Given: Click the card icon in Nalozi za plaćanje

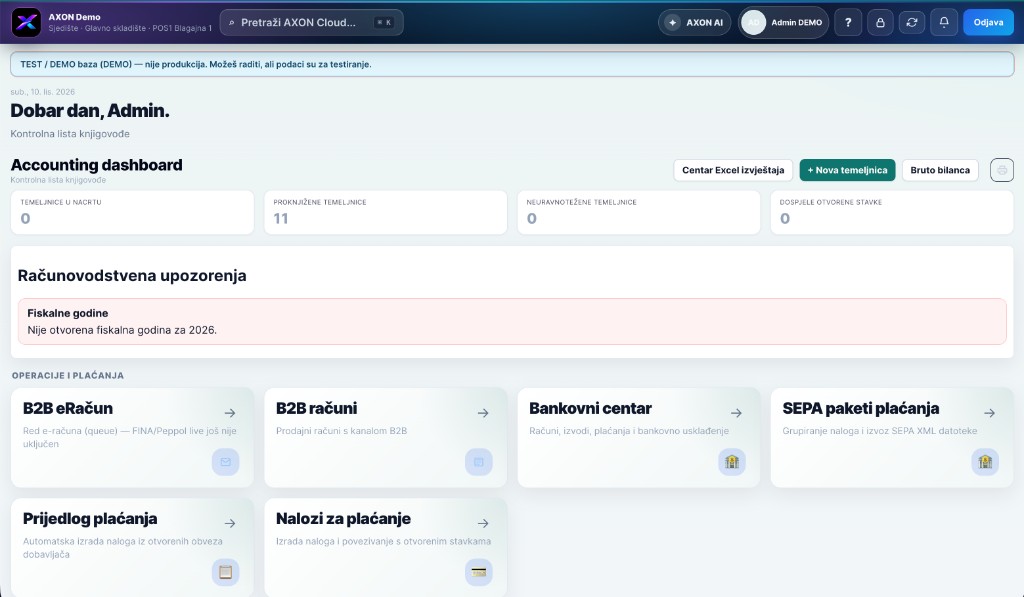Looking at the screenshot, I should tap(479, 572).
